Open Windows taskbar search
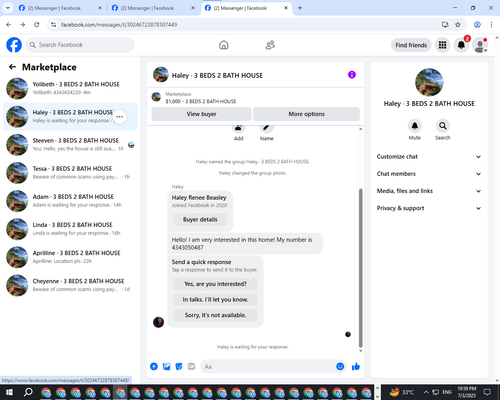Screen dimensions: 500x400 coord(28,392)
